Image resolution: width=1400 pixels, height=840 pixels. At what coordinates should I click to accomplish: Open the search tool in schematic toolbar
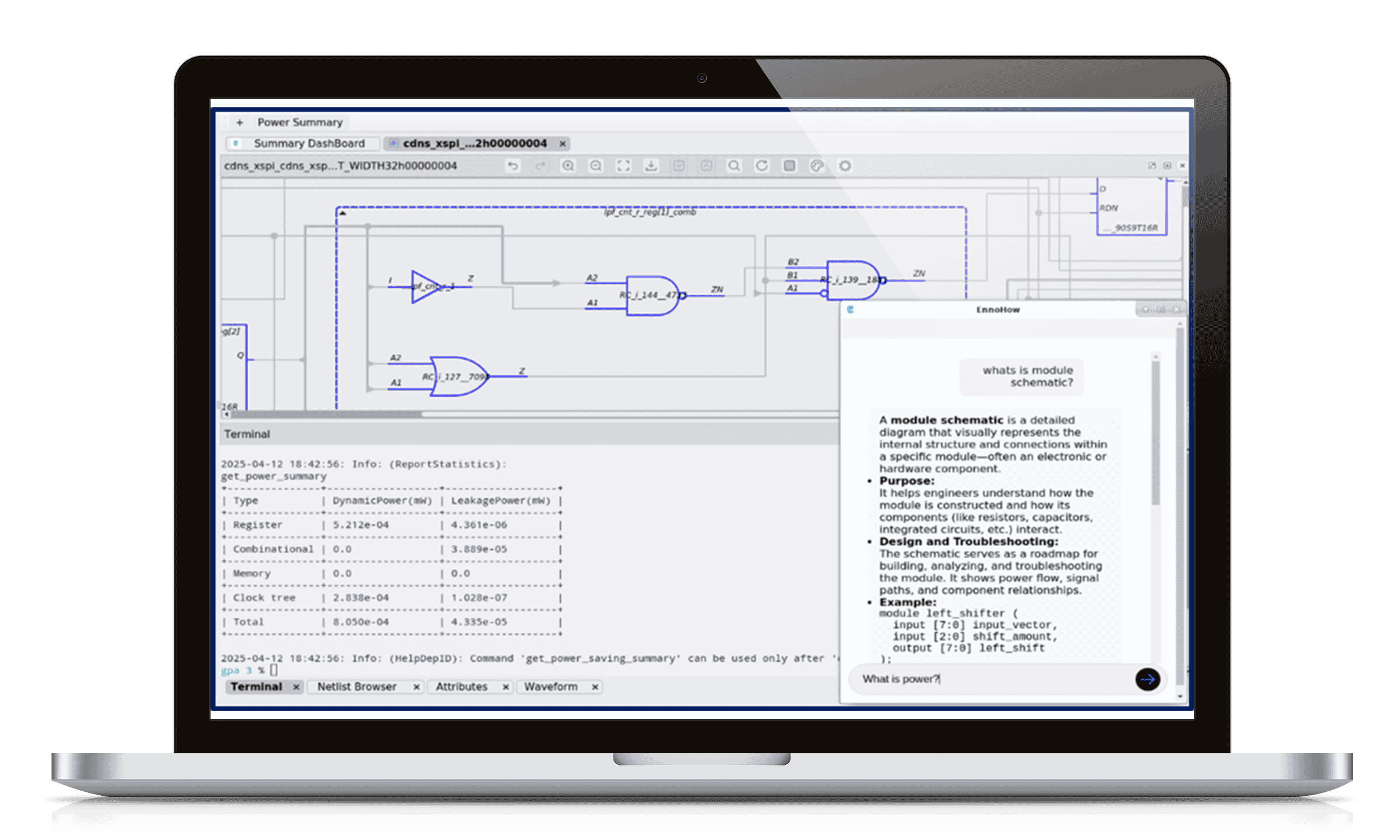pyautogui.click(x=734, y=166)
